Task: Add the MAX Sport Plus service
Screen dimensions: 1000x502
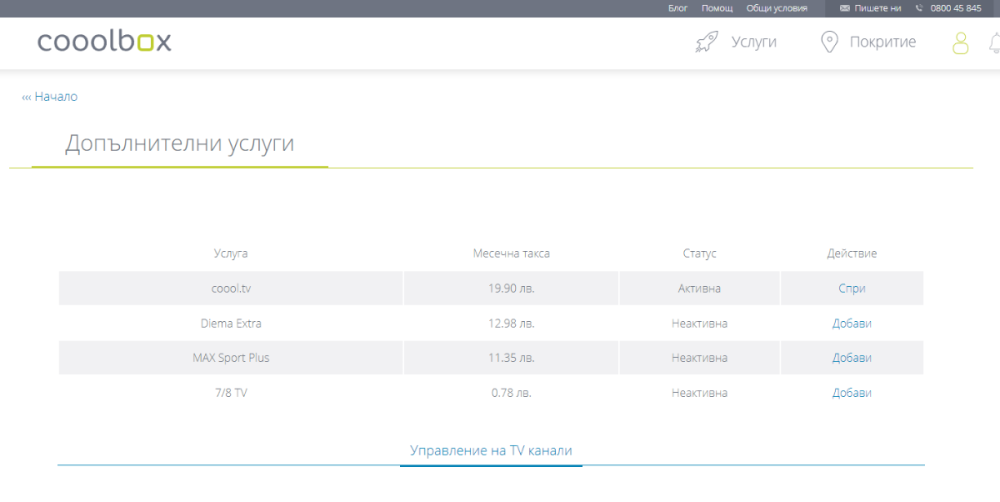Action: click(x=851, y=358)
